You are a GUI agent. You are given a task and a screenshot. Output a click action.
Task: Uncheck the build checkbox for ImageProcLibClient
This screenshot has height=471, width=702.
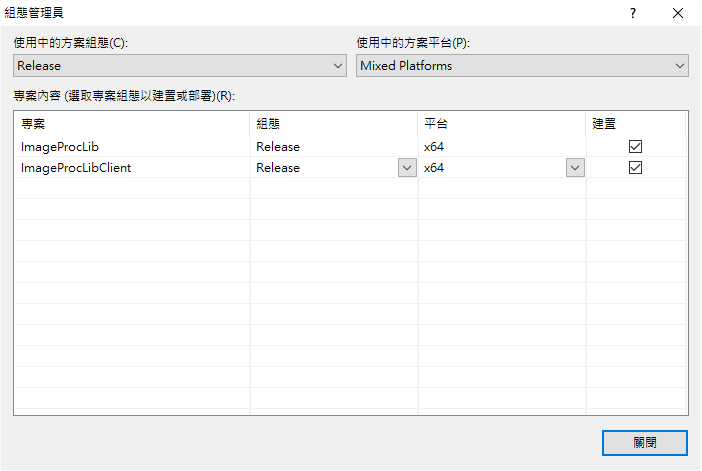[x=635, y=167]
